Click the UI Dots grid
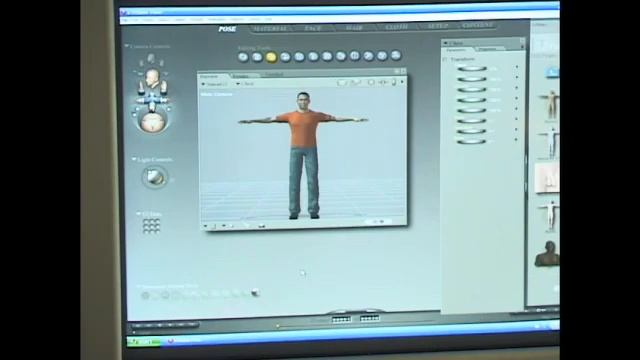Viewport: 640px width, 360px height. [151, 226]
